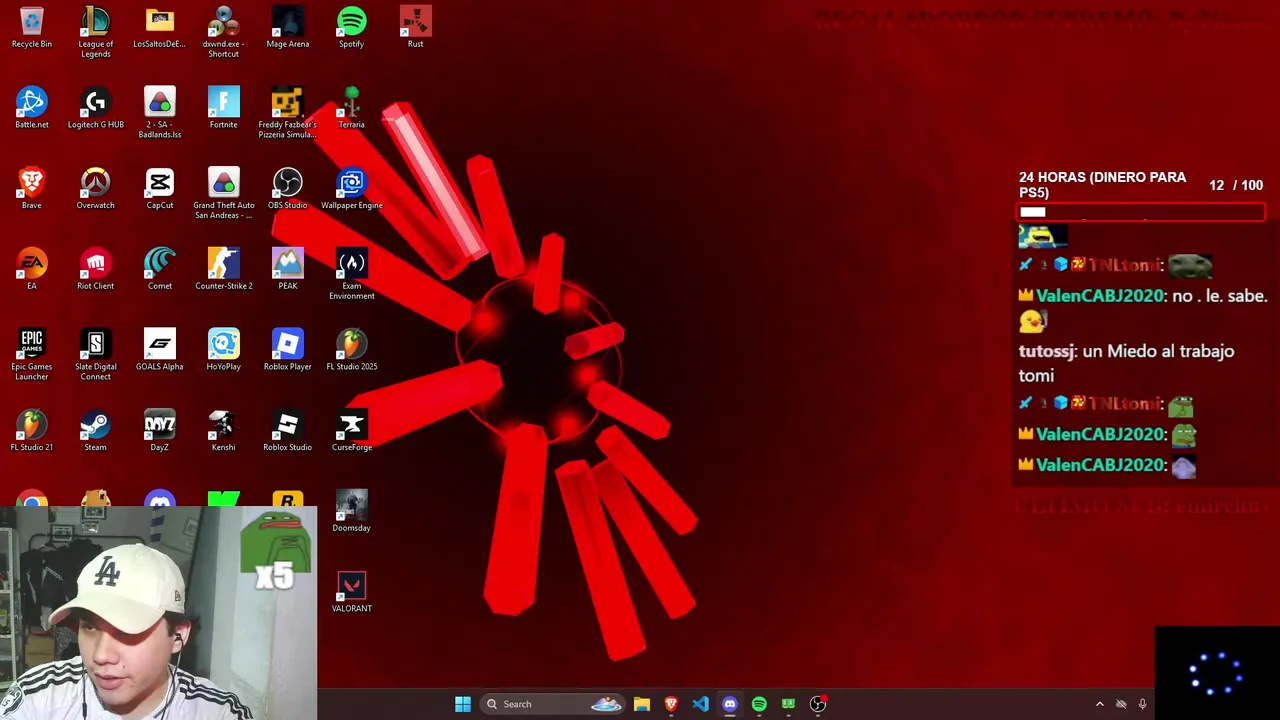Select the Steam desktop icon

point(96,431)
